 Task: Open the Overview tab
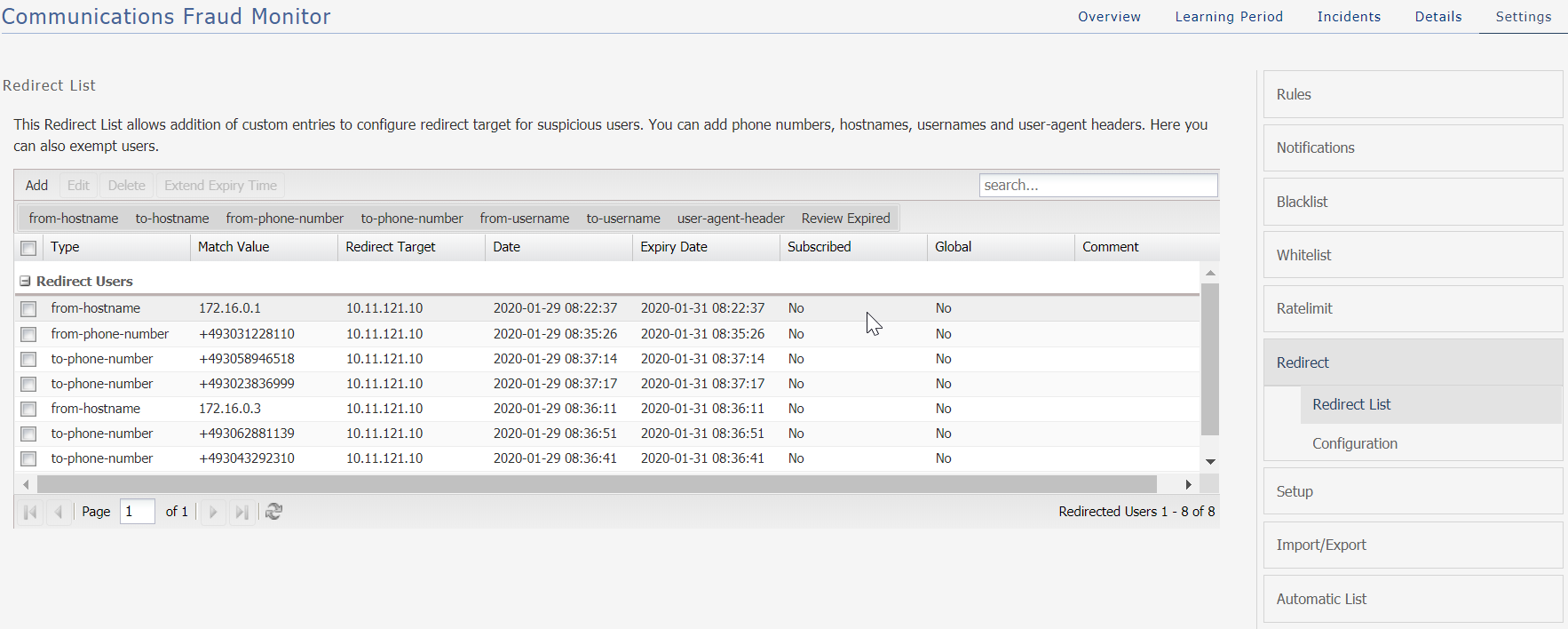click(1109, 17)
